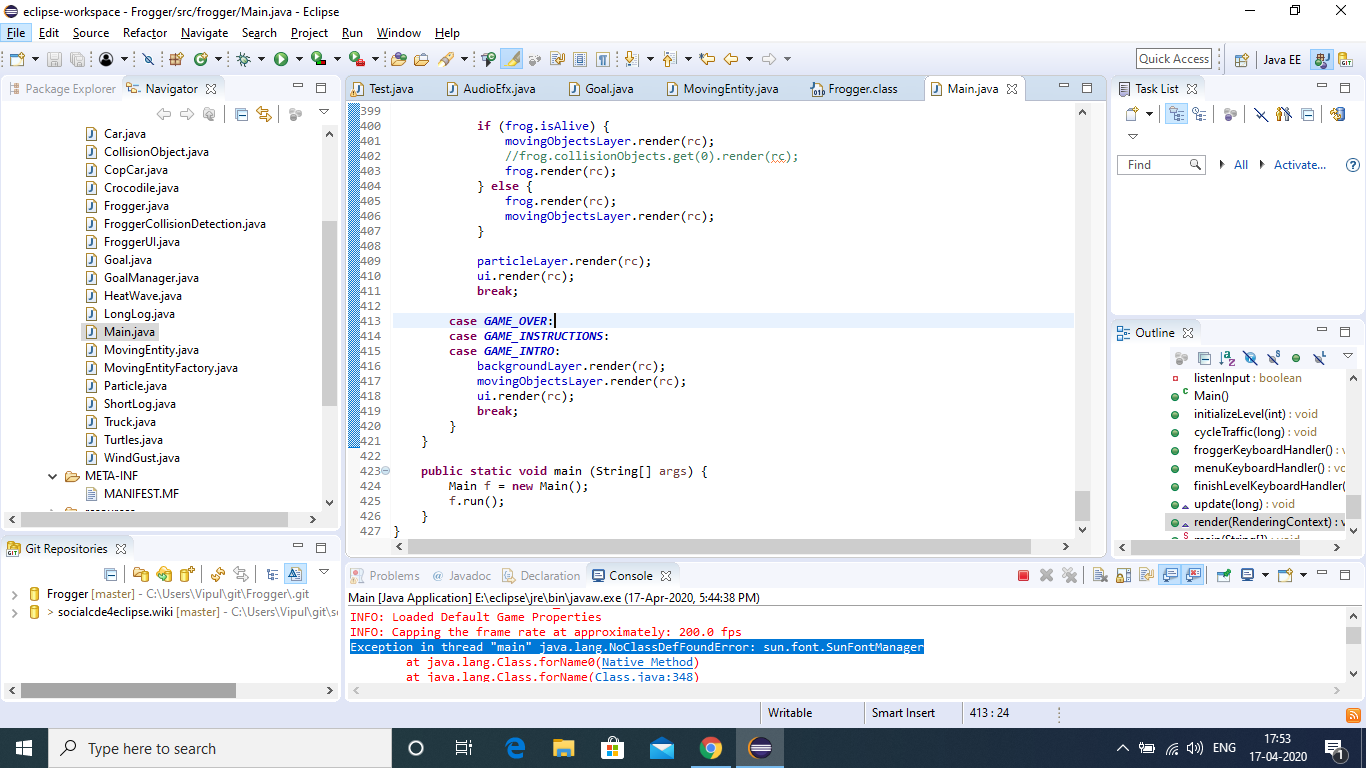The width and height of the screenshot is (1366, 768).
Task: Open the Refactor menu
Action: (x=145, y=33)
